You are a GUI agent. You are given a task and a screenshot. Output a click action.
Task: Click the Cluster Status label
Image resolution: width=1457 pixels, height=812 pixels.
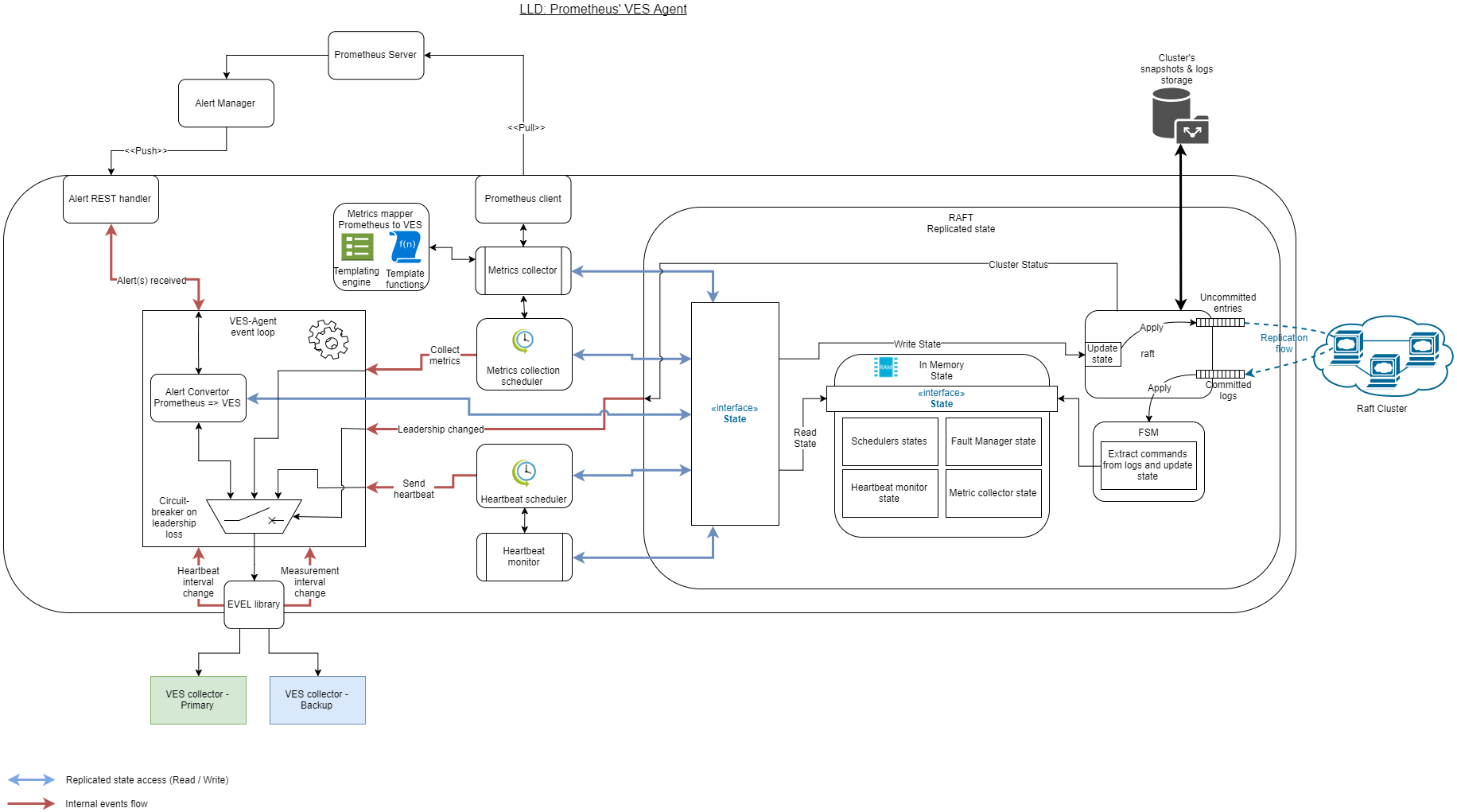tap(1019, 265)
